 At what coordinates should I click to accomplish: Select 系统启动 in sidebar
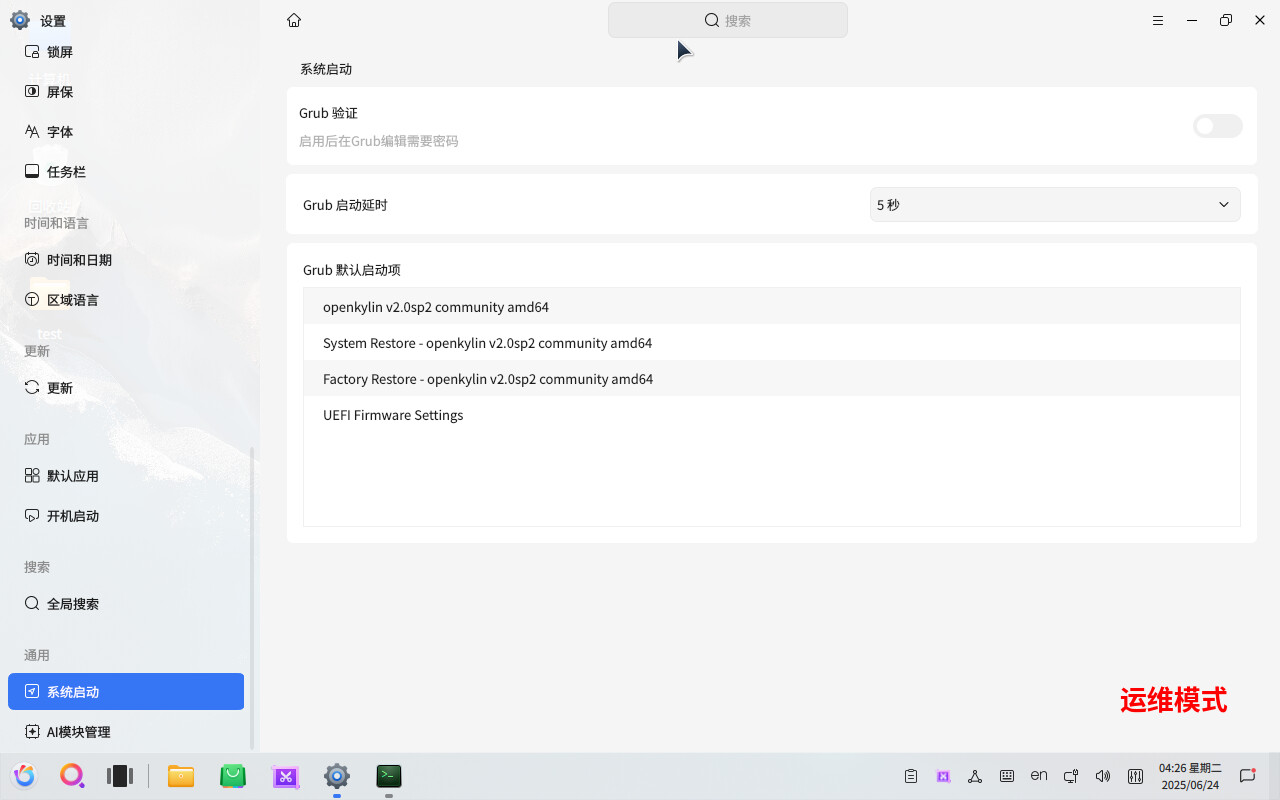(x=126, y=692)
